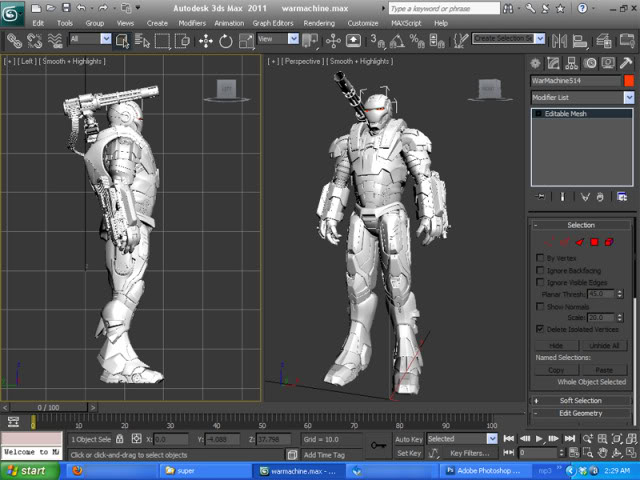Click the Unhide All button
640x480 pixels.
604,345
